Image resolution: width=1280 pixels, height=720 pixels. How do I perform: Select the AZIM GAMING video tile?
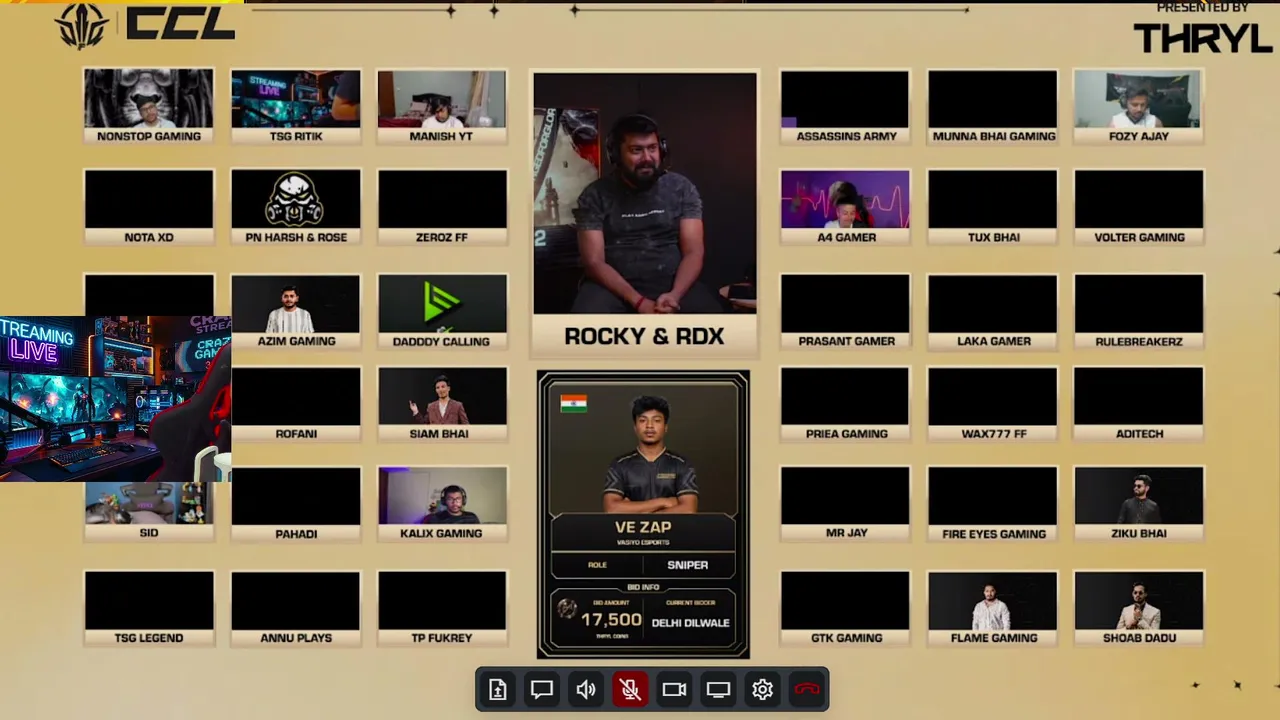(x=296, y=311)
